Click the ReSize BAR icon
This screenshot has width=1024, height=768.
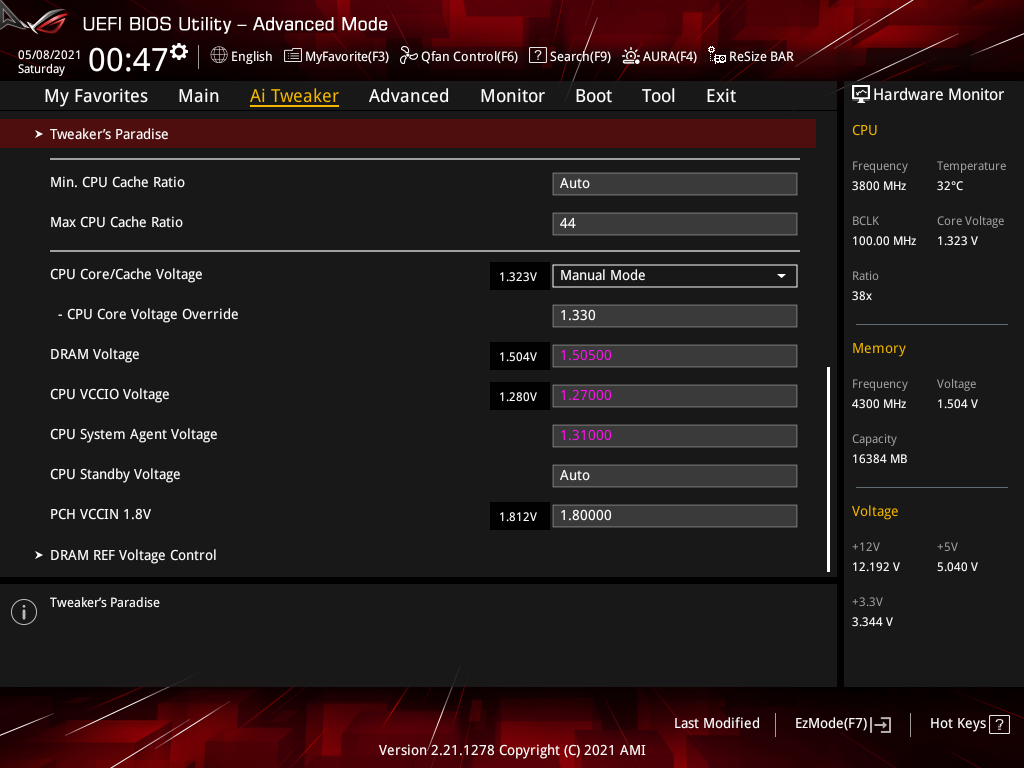716,56
